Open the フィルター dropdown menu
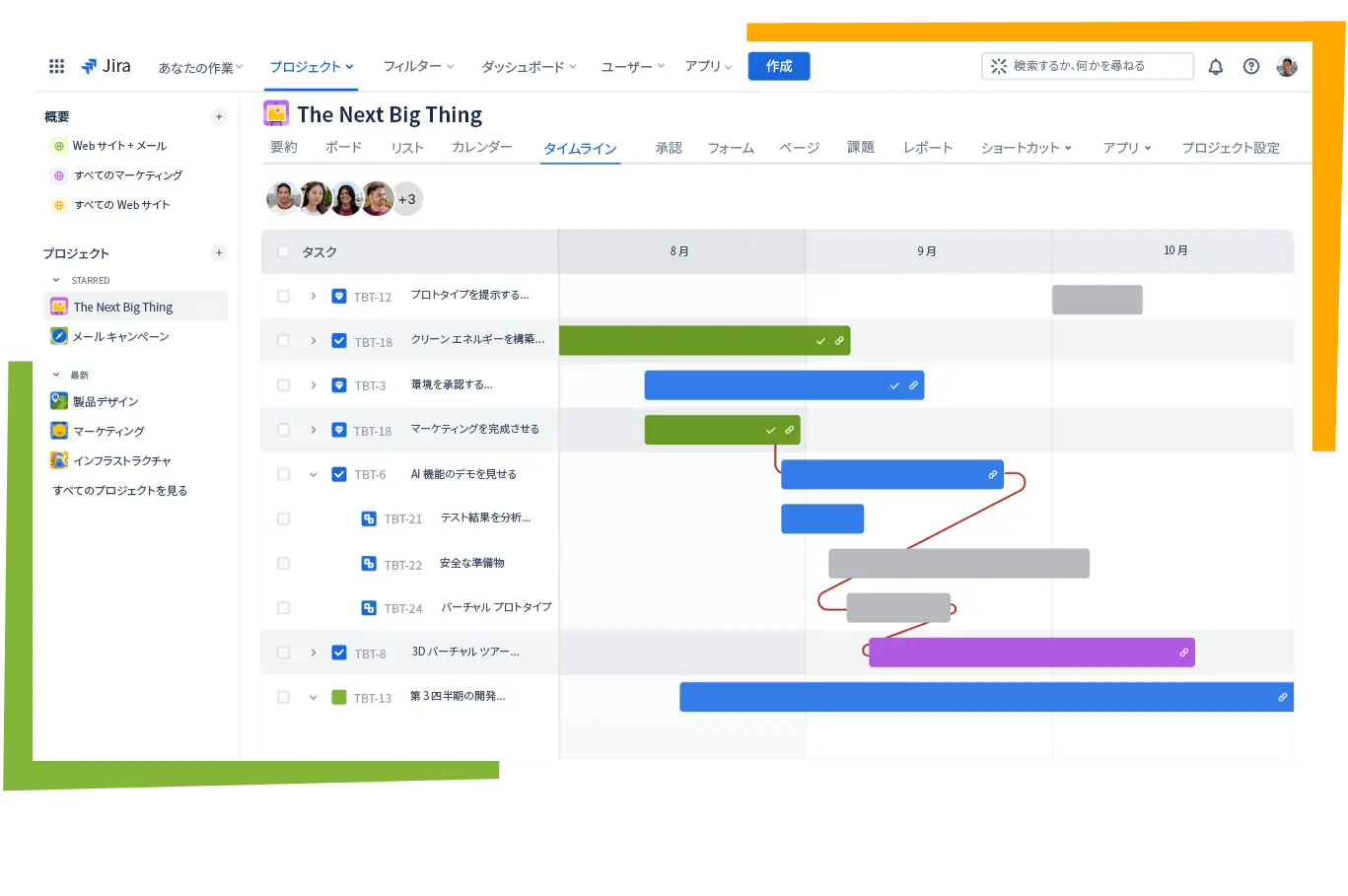 [x=418, y=66]
